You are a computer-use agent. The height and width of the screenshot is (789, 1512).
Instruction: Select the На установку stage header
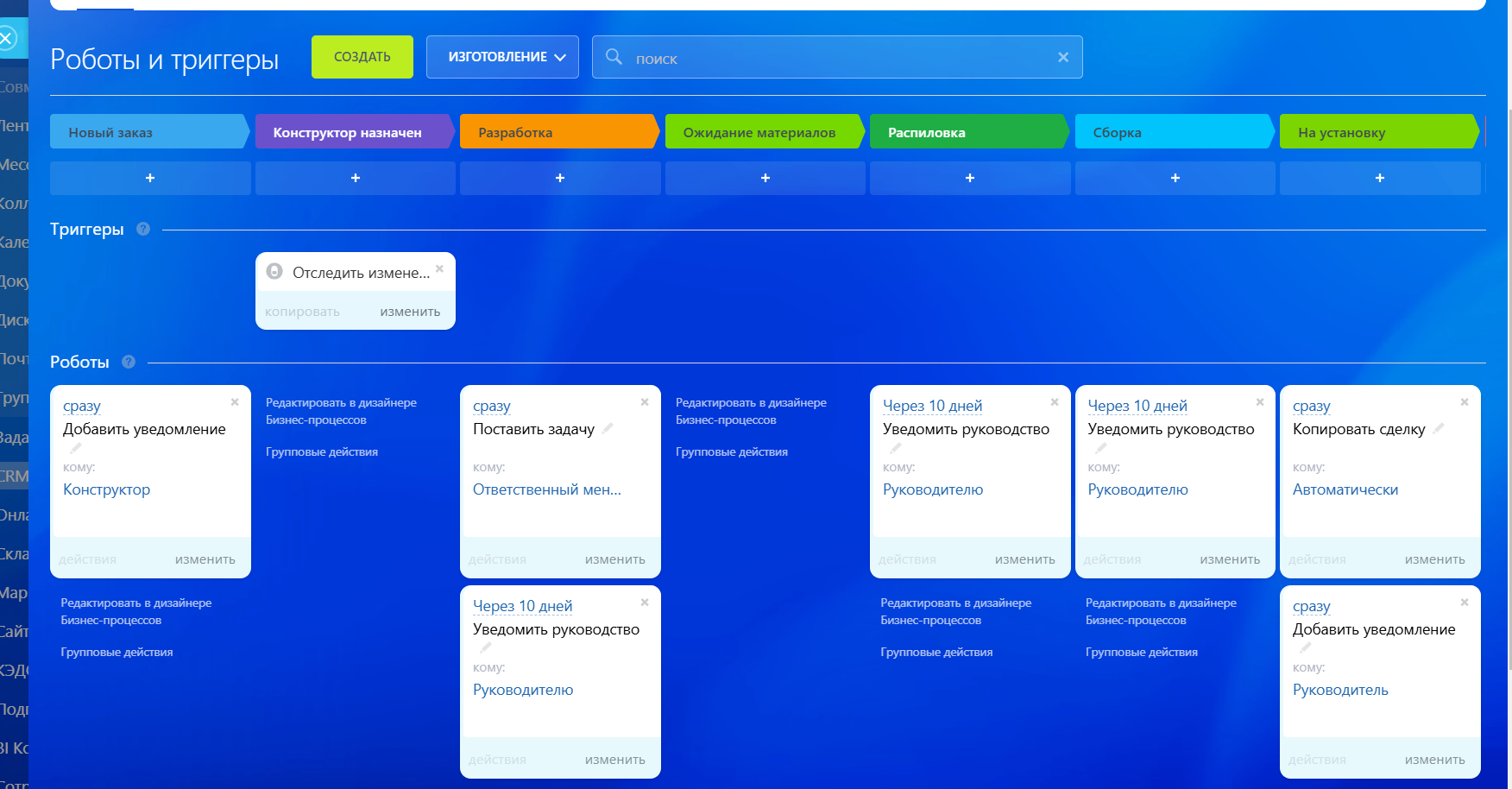pos(1380,131)
